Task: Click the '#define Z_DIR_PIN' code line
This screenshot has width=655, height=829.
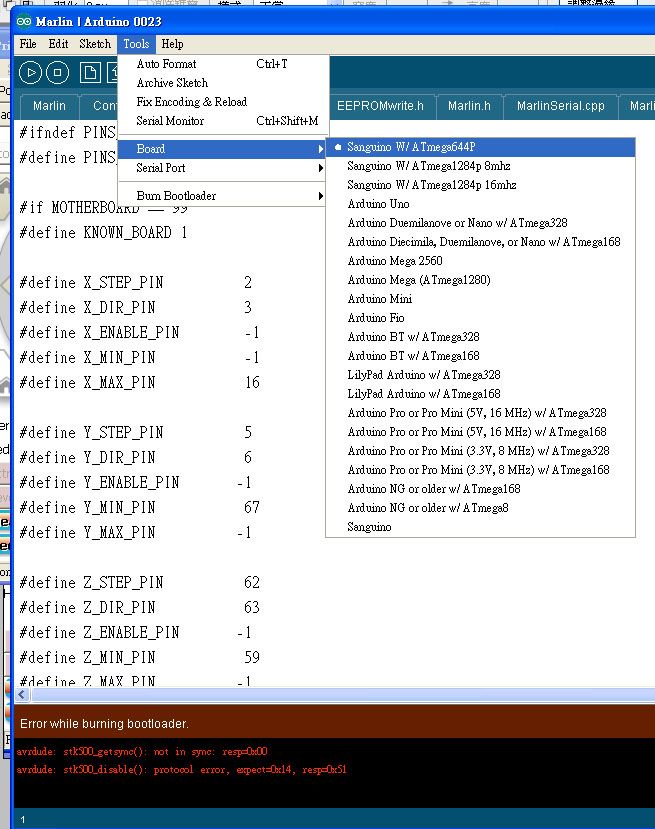Action: [140, 608]
